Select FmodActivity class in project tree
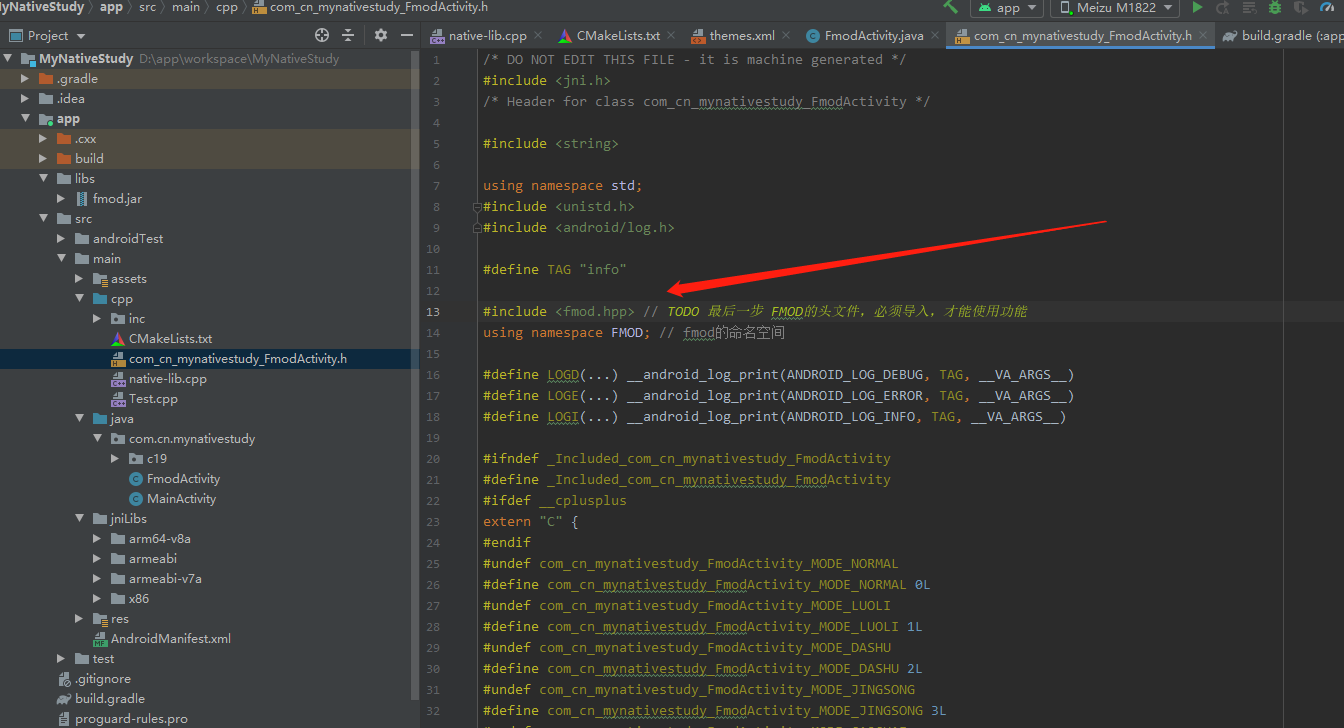 pyautogui.click(x=183, y=479)
